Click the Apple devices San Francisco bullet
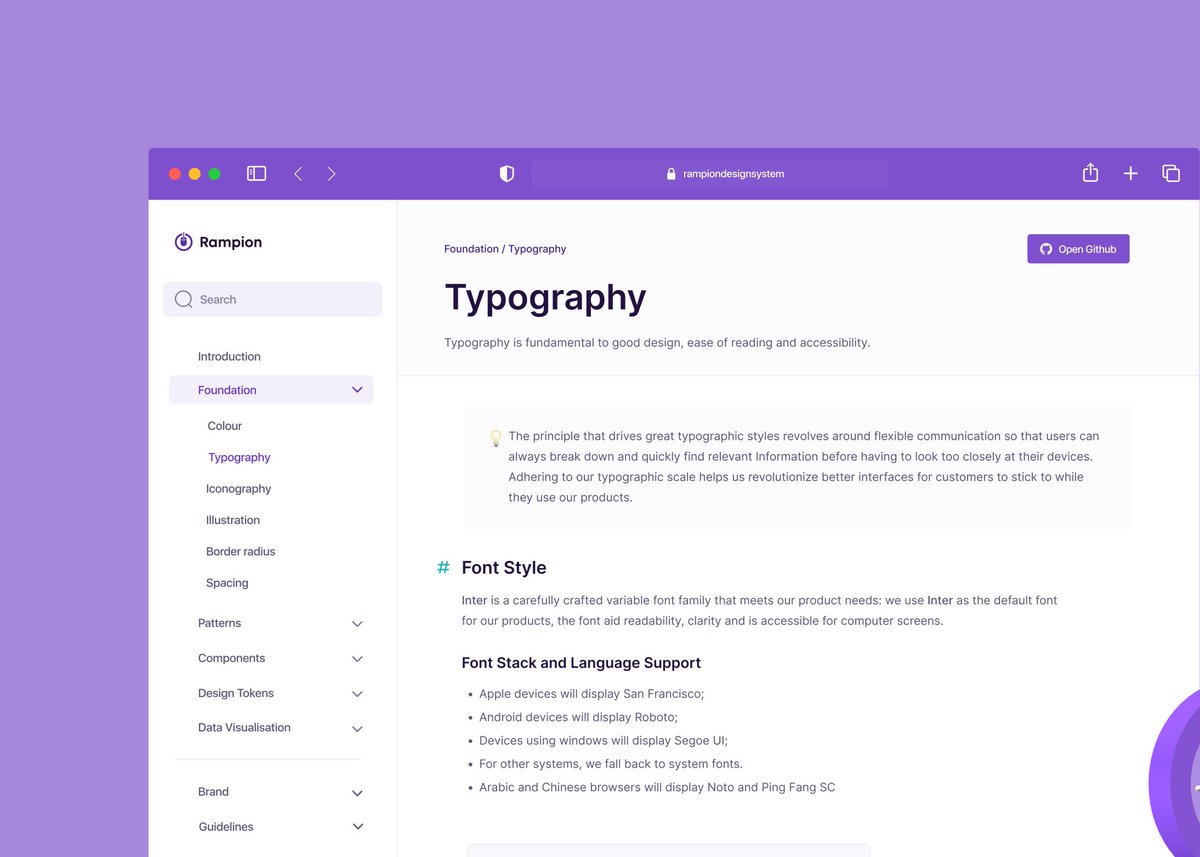This screenshot has height=857, width=1200. pos(592,694)
